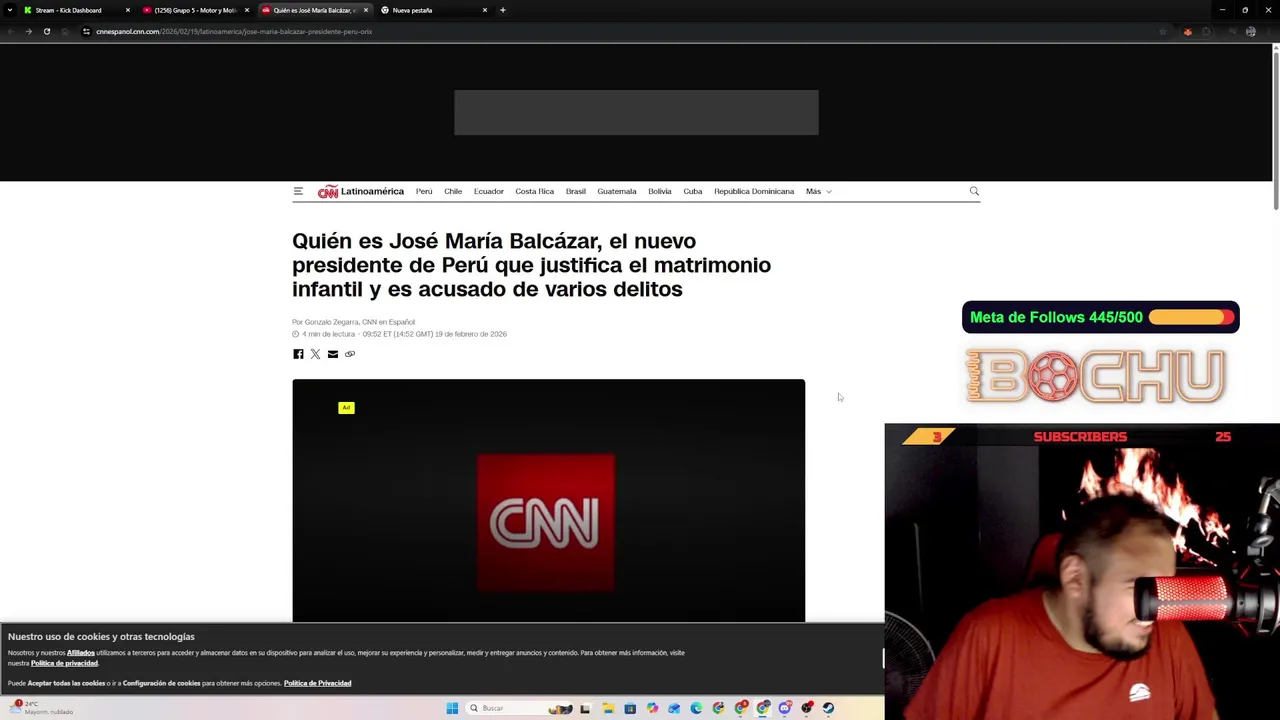1280x720 pixels.
Task: Open the browser profile avatar
Action: [x=1250, y=31]
